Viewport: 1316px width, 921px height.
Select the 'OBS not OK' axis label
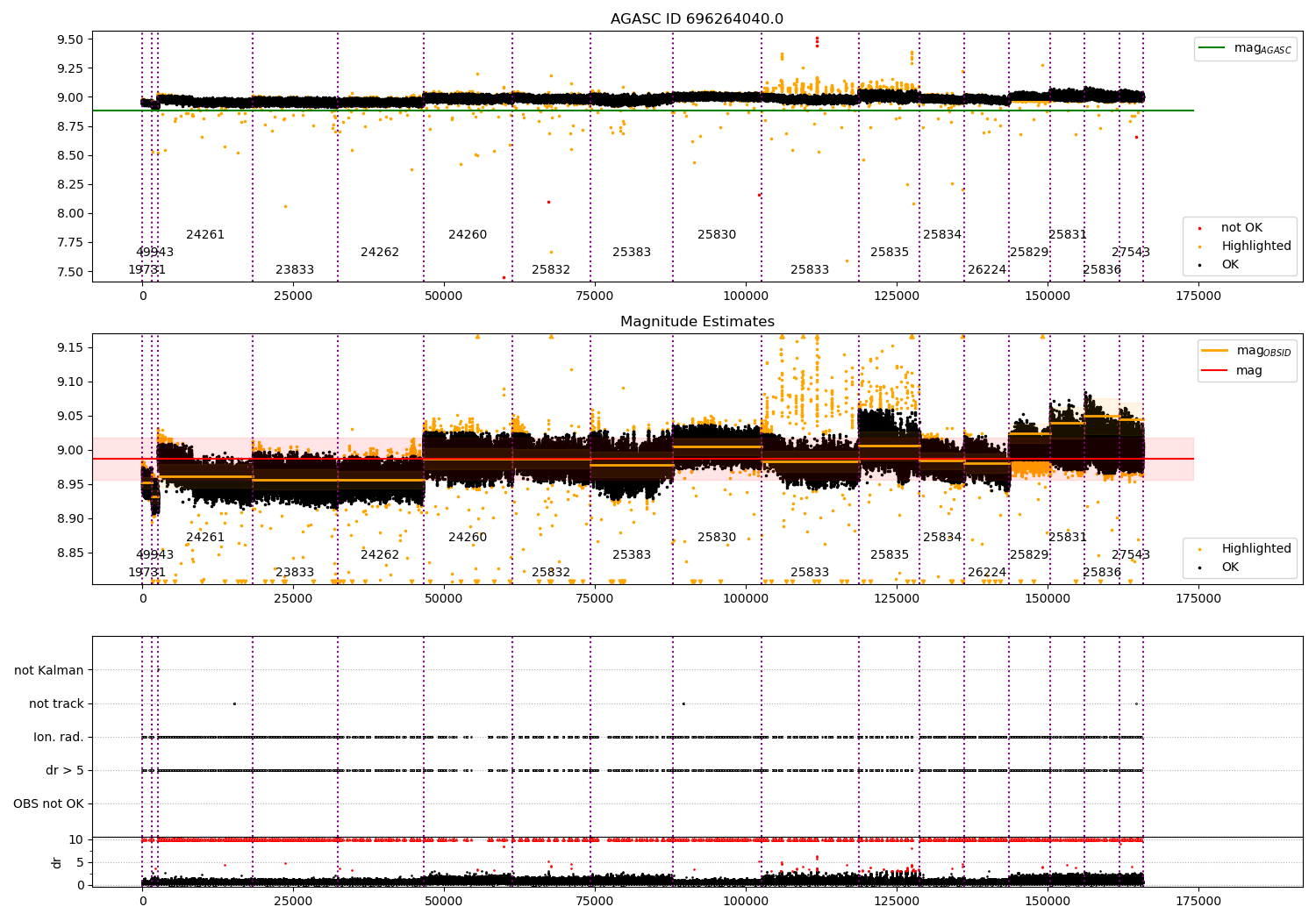coord(48,803)
